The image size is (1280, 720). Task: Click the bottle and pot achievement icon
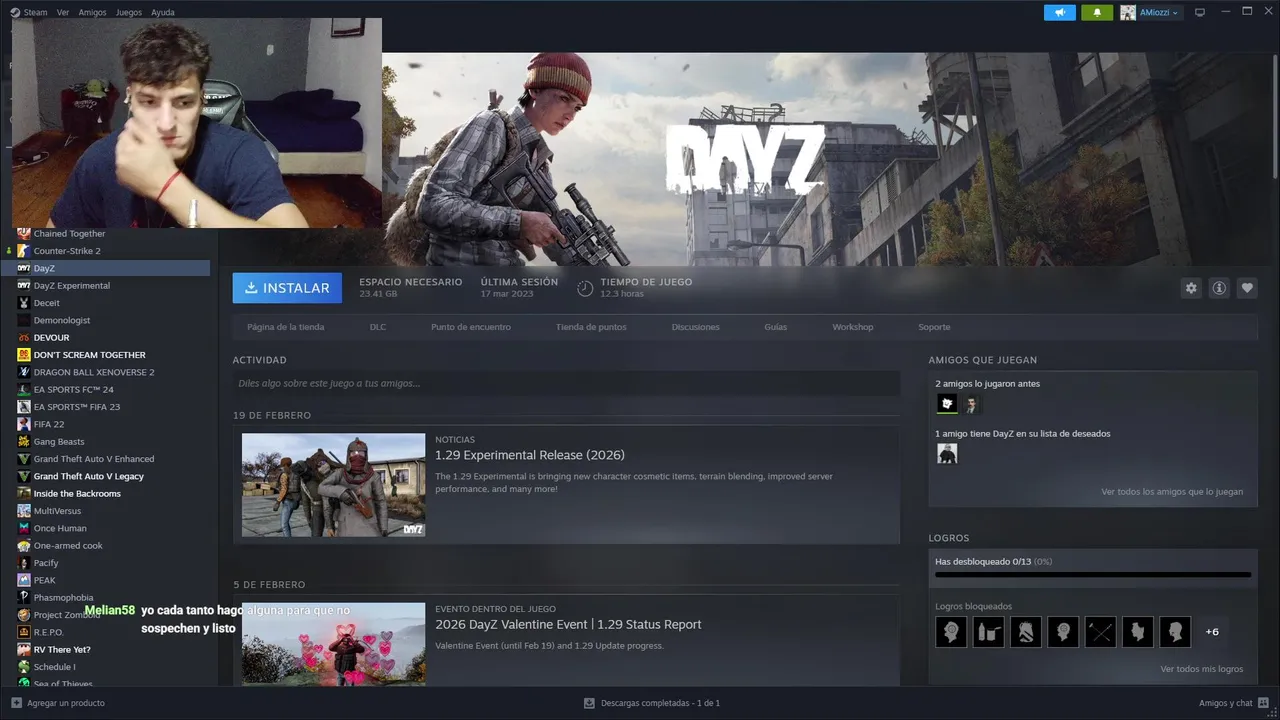coord(988,632)
